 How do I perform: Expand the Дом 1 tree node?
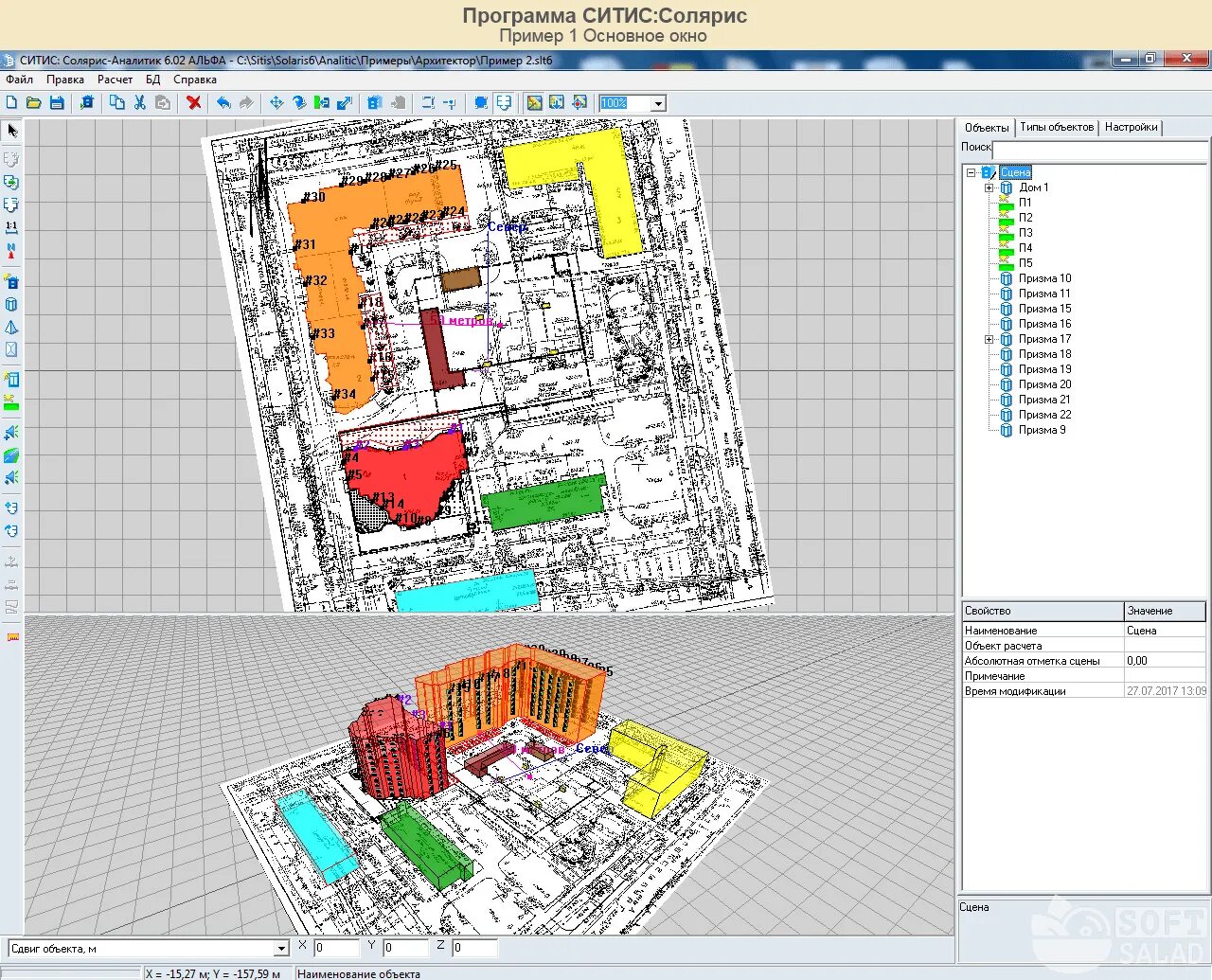(x=989, y=187)
